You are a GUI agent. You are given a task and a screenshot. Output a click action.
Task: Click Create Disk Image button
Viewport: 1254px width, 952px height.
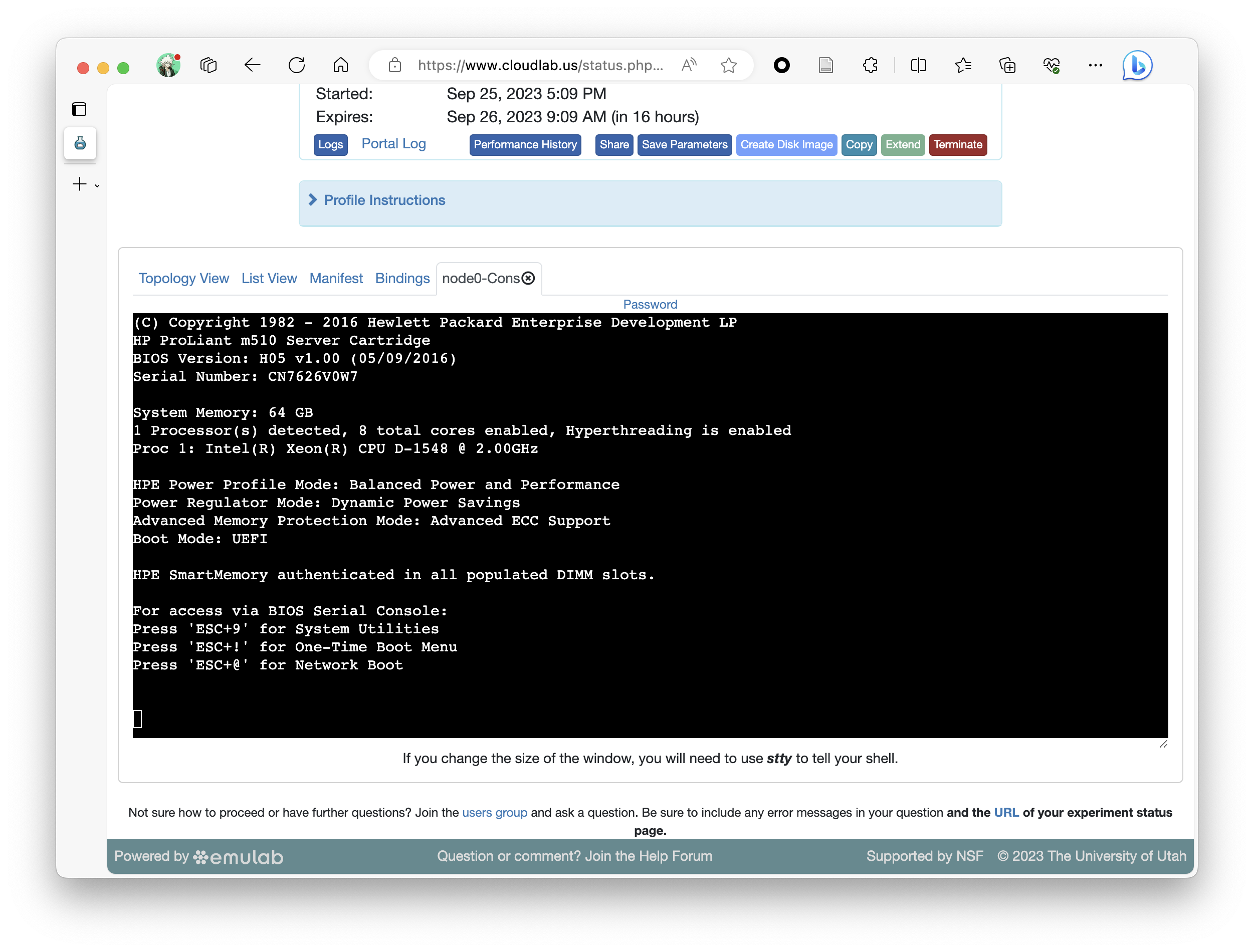786,144
